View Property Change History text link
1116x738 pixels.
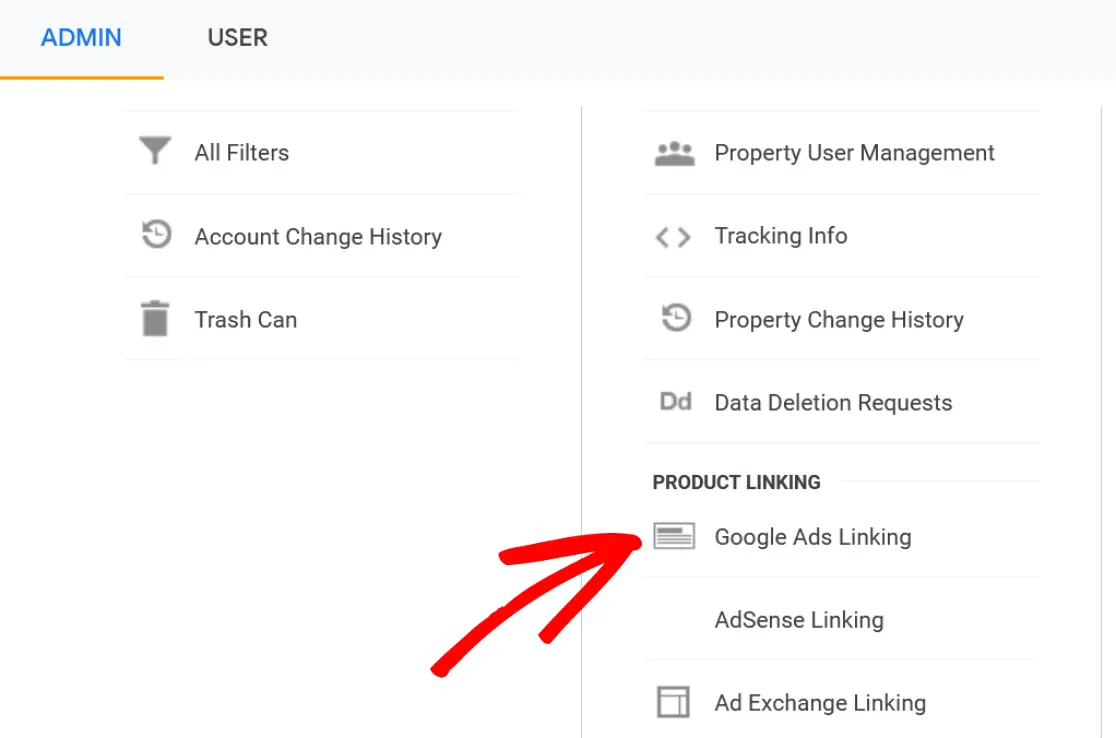point(839,320)
